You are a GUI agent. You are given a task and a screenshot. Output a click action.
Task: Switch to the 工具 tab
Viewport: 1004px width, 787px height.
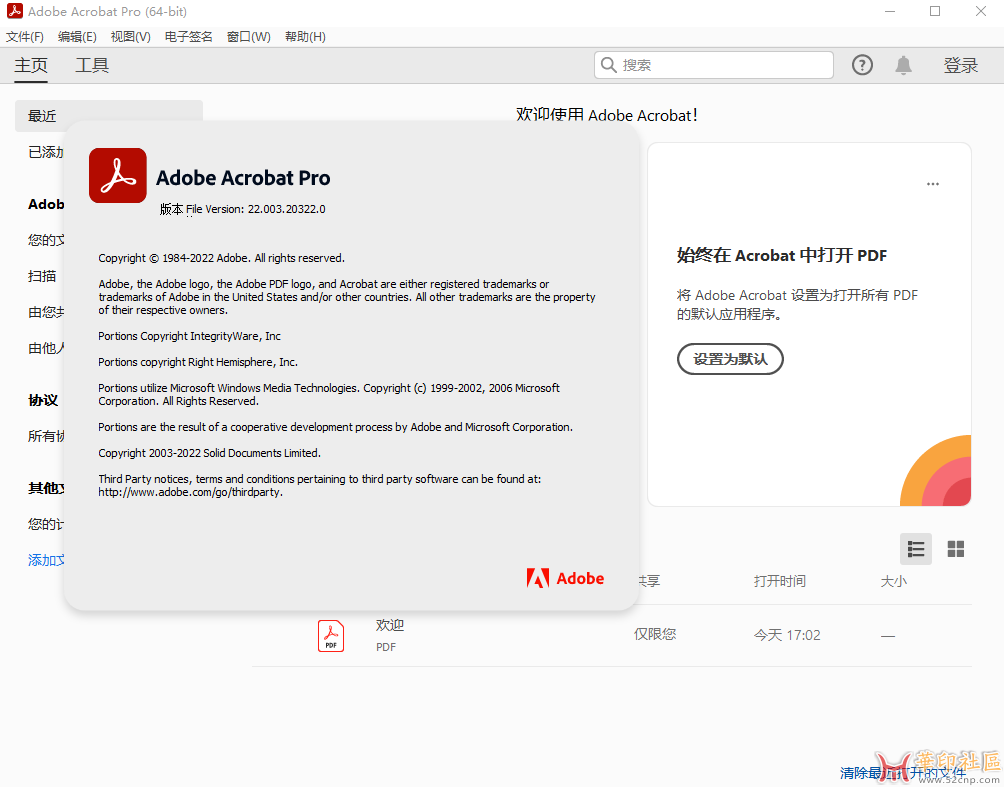pos(92,66)
